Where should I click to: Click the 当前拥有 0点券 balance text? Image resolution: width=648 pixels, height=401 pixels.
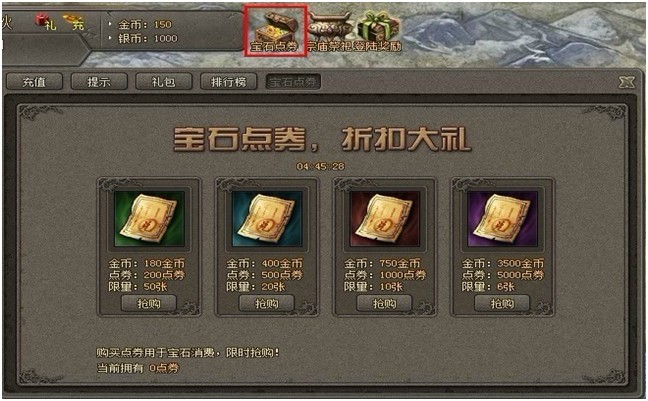(138, 368)
